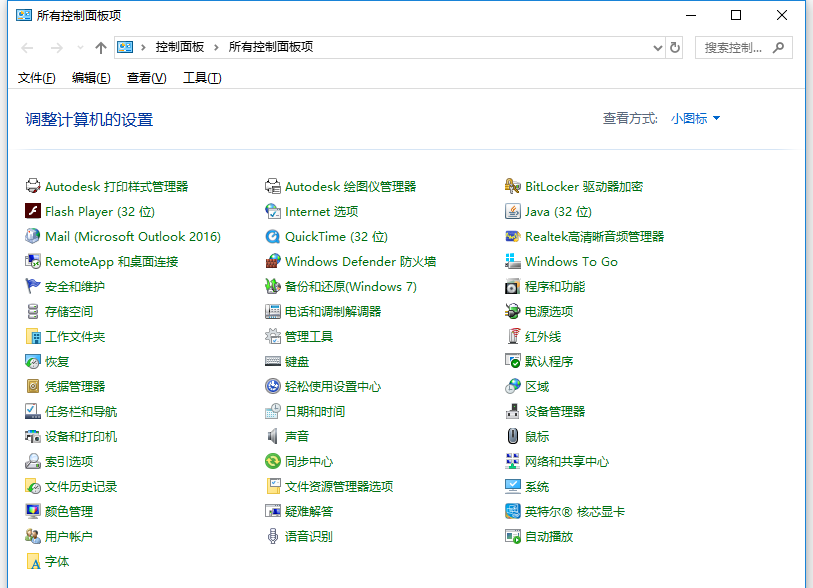Open the 备份和还原(Windows 7) link

pyautogui.click(x=351, y=286)
